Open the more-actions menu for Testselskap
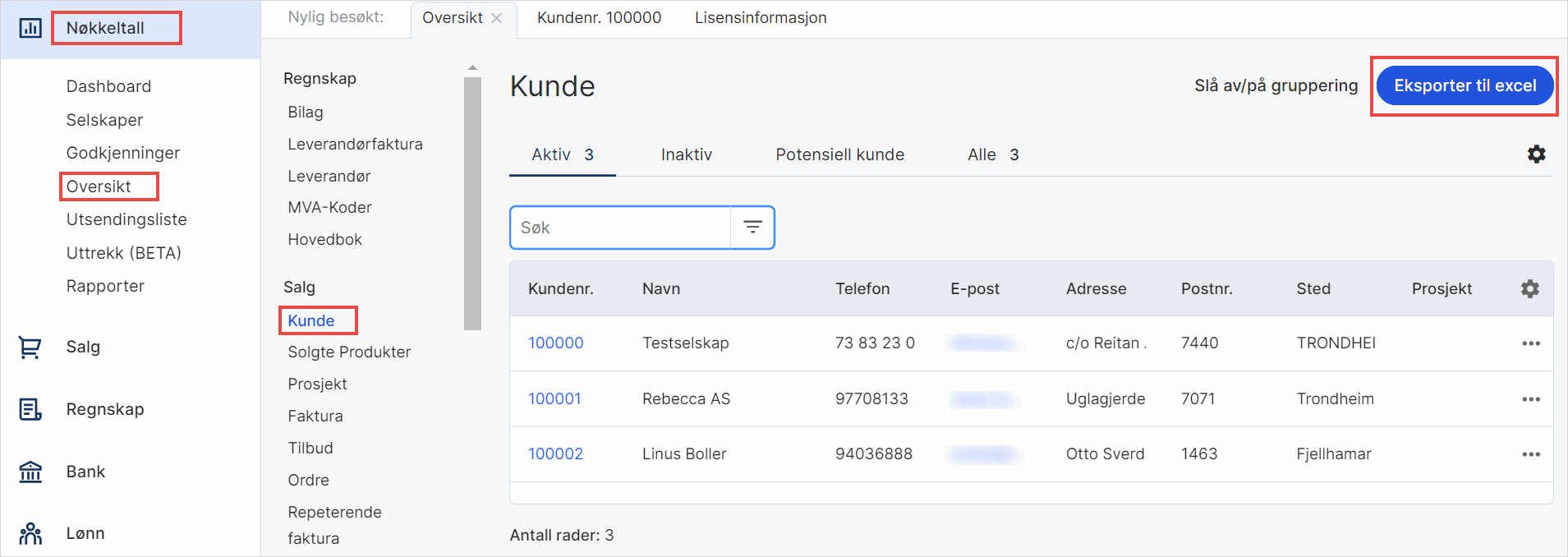Image resolution: width=1568 pixels, height=557 pixels. tap(1530, 343)
